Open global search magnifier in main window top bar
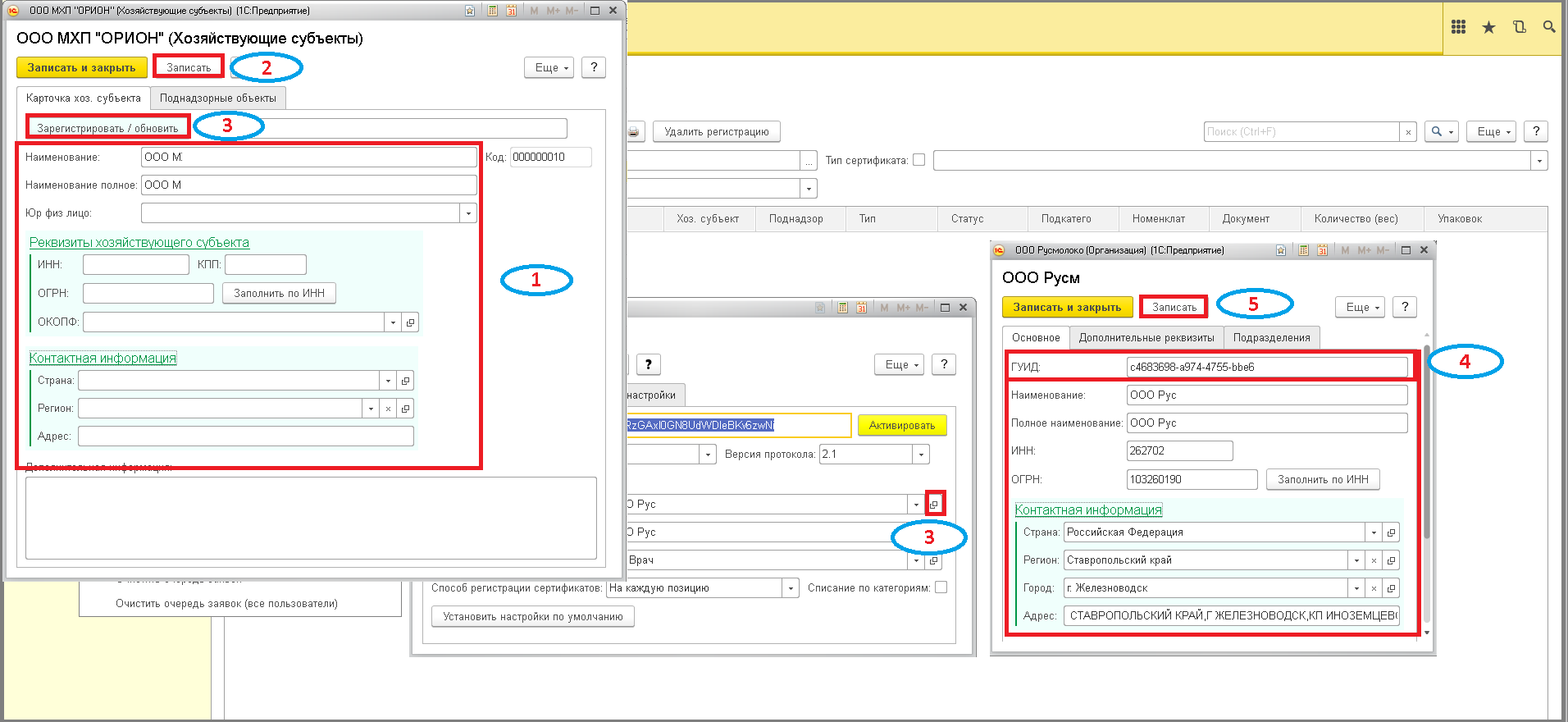The height and width of the screenshot is (722, 1568). tap(1549, 27)
